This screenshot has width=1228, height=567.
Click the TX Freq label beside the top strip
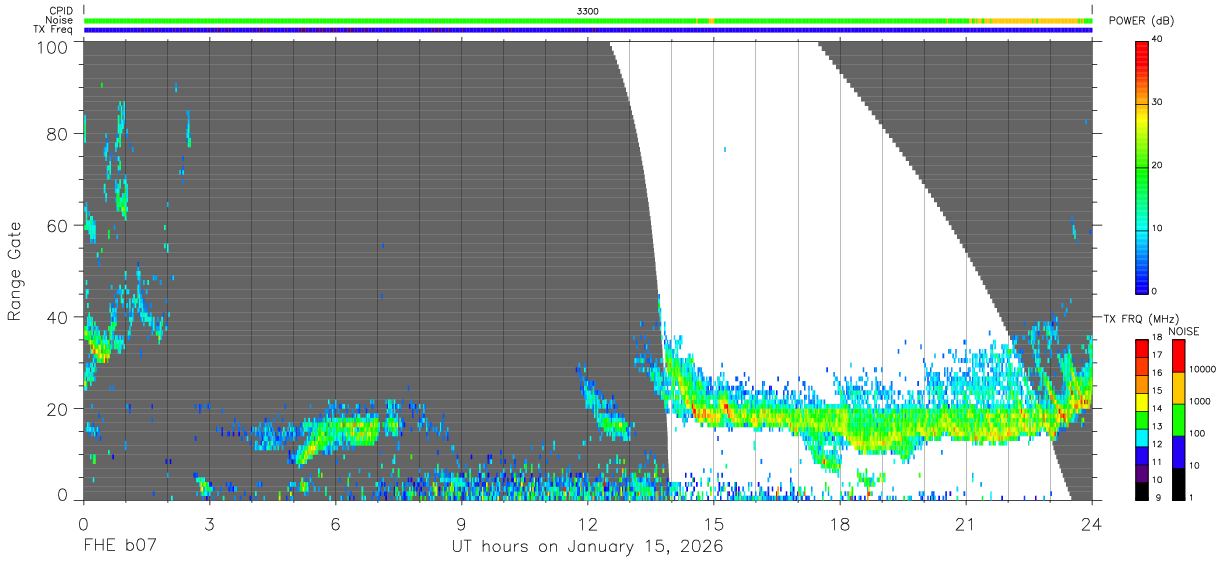pos(53,29)
